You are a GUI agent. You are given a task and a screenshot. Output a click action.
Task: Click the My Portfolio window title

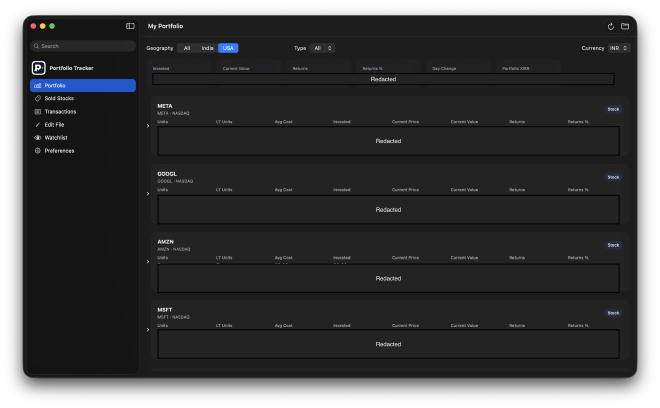pyautogui.click(x=165, y=26)
